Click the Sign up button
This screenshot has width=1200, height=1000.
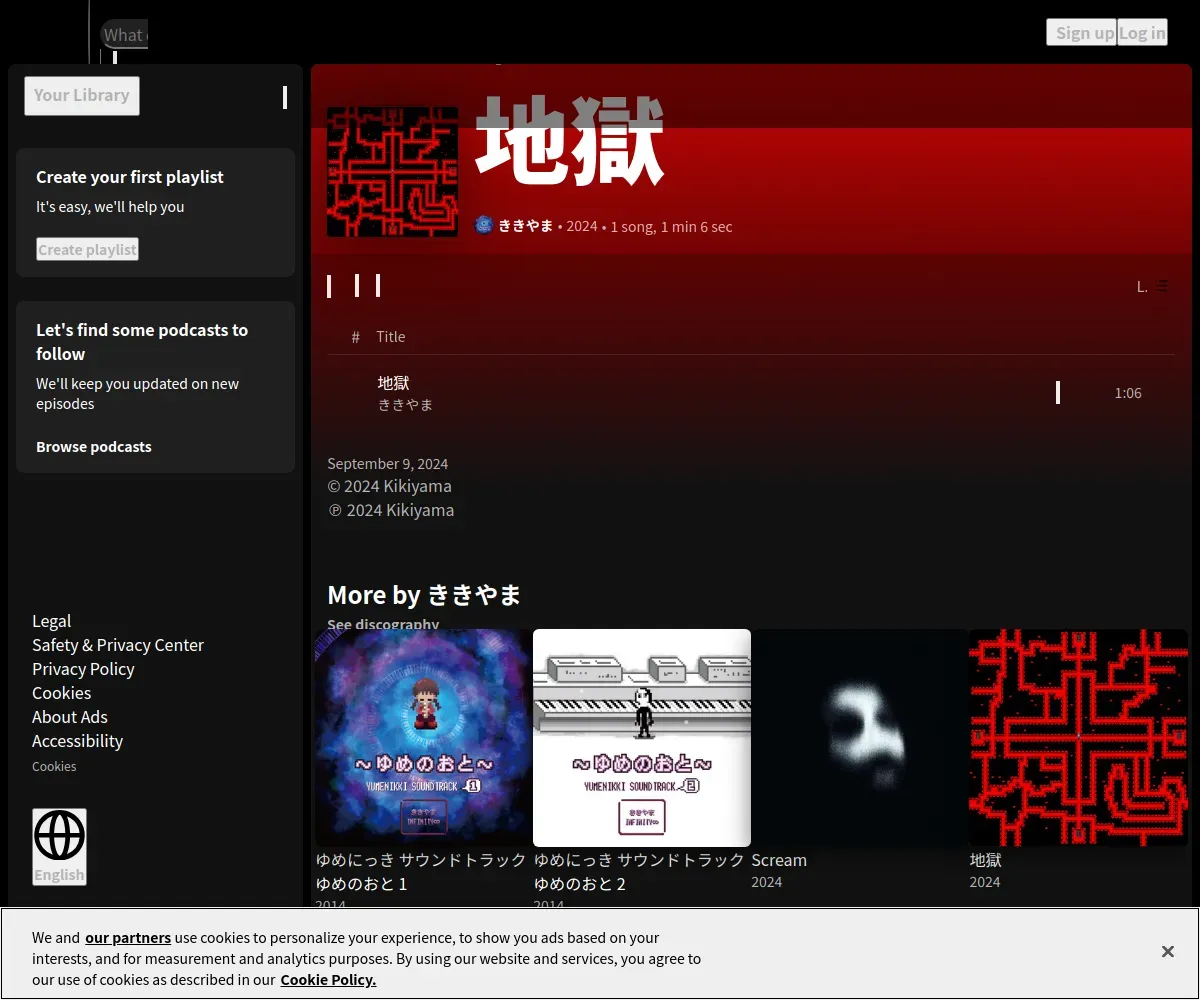click(1081, 32)
